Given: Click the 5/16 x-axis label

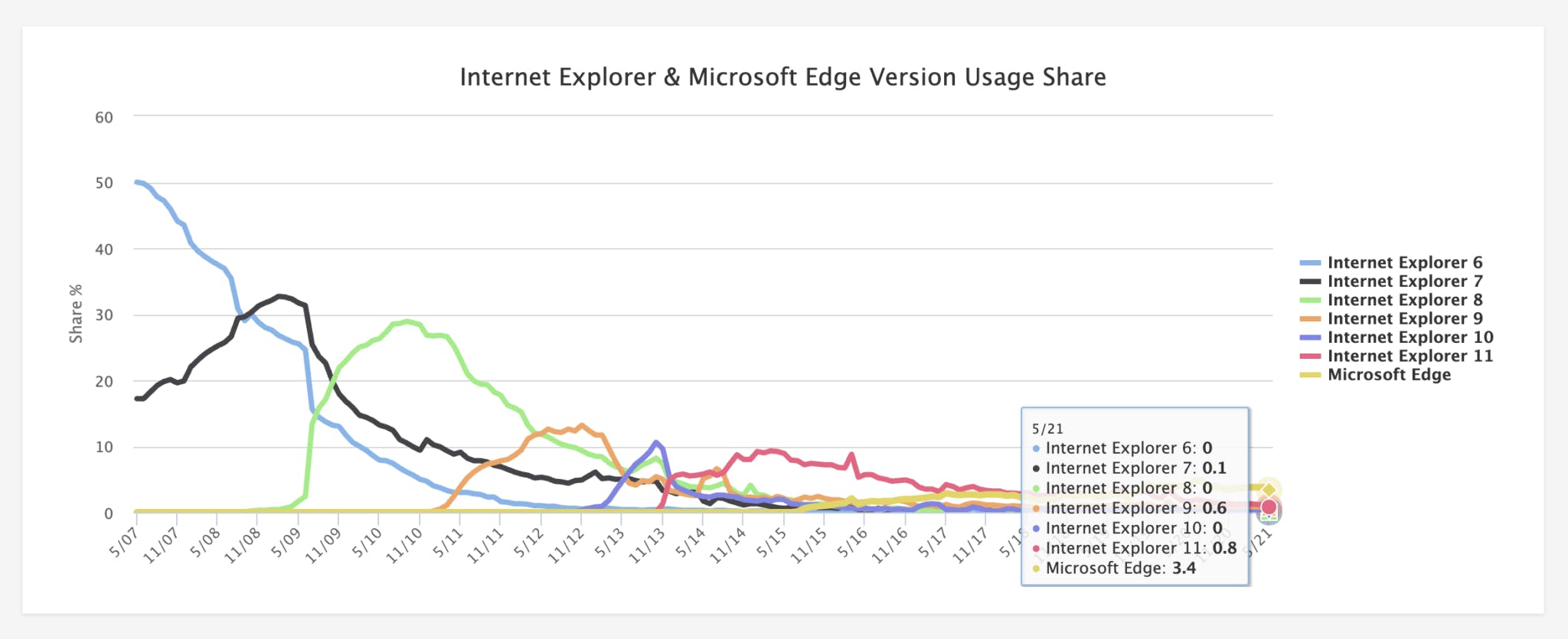Looking at the screenshot, I should [x=851, y=542].
